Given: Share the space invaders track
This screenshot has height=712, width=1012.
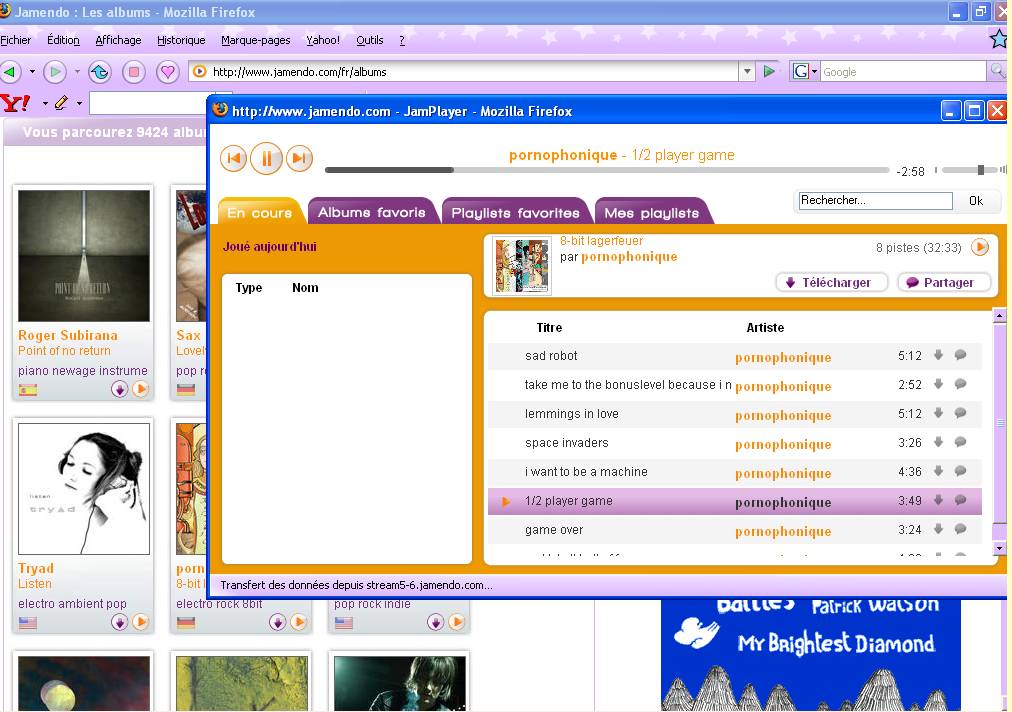Looking at the screenshot, I should (960, 442).
